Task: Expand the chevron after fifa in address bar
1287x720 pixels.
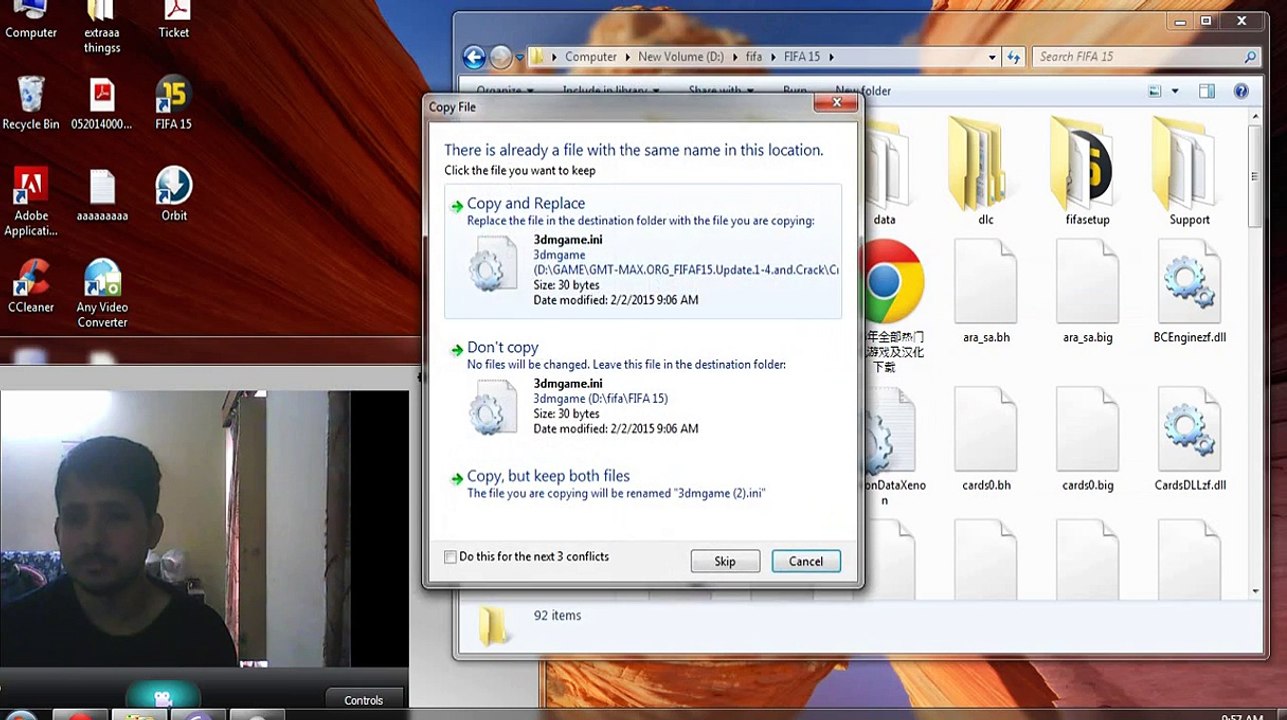Action: click(x=772, y=57)
